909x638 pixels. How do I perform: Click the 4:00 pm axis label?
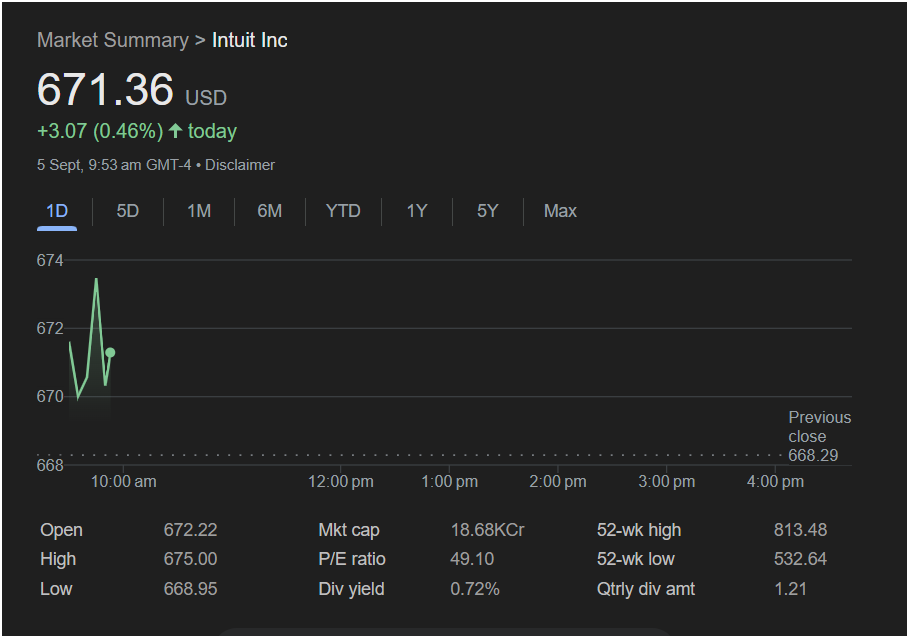pyautogui.click(x=775, y=482)
